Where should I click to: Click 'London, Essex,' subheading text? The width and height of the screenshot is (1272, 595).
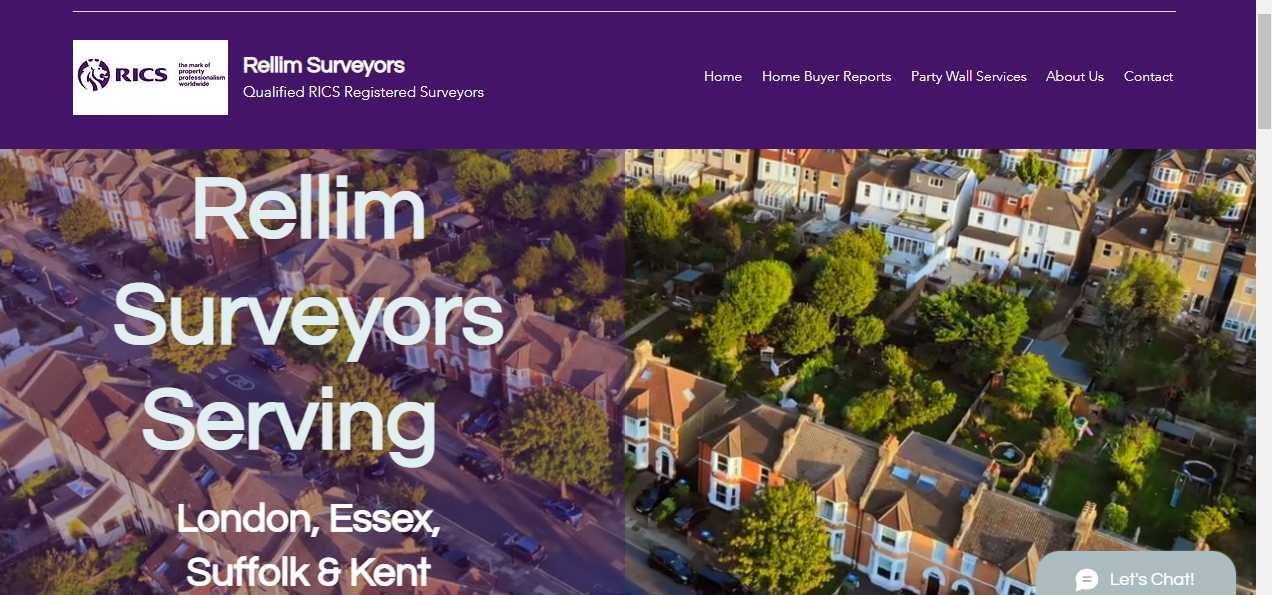pos(308,519)
